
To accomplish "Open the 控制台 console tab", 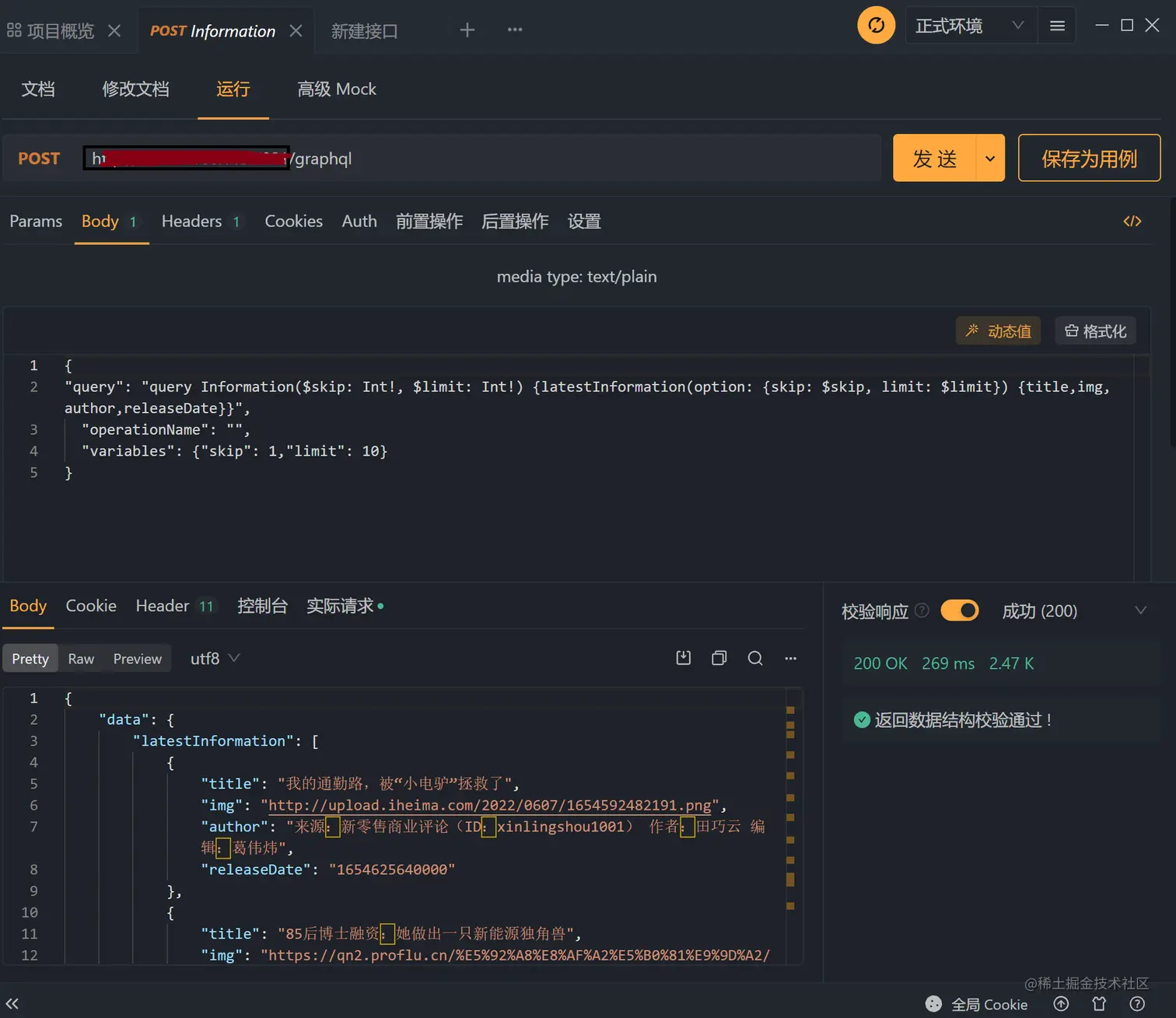I will pyautogui.click(x=262, y=606).
